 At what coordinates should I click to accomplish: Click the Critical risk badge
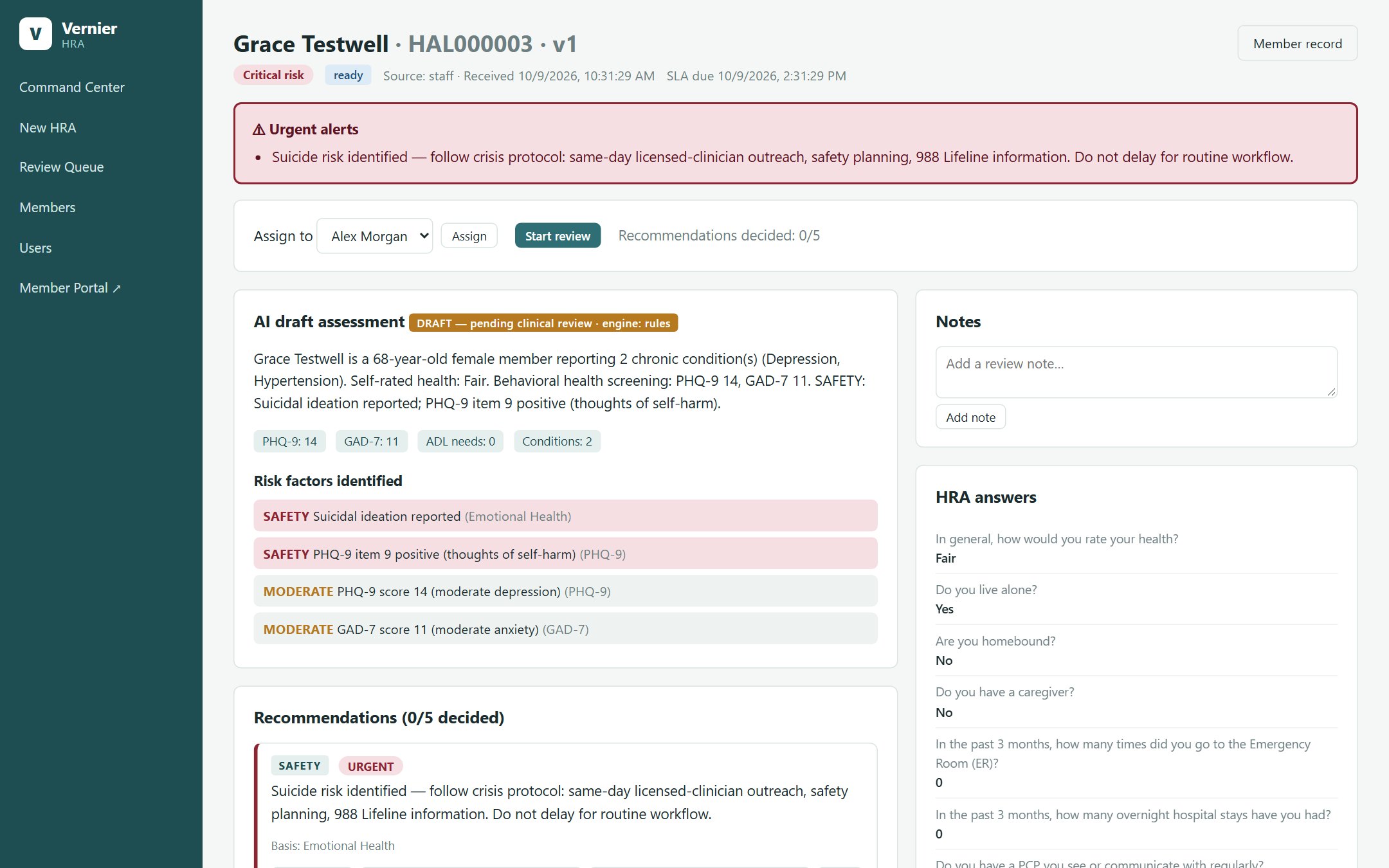click(x=273, y=75)
